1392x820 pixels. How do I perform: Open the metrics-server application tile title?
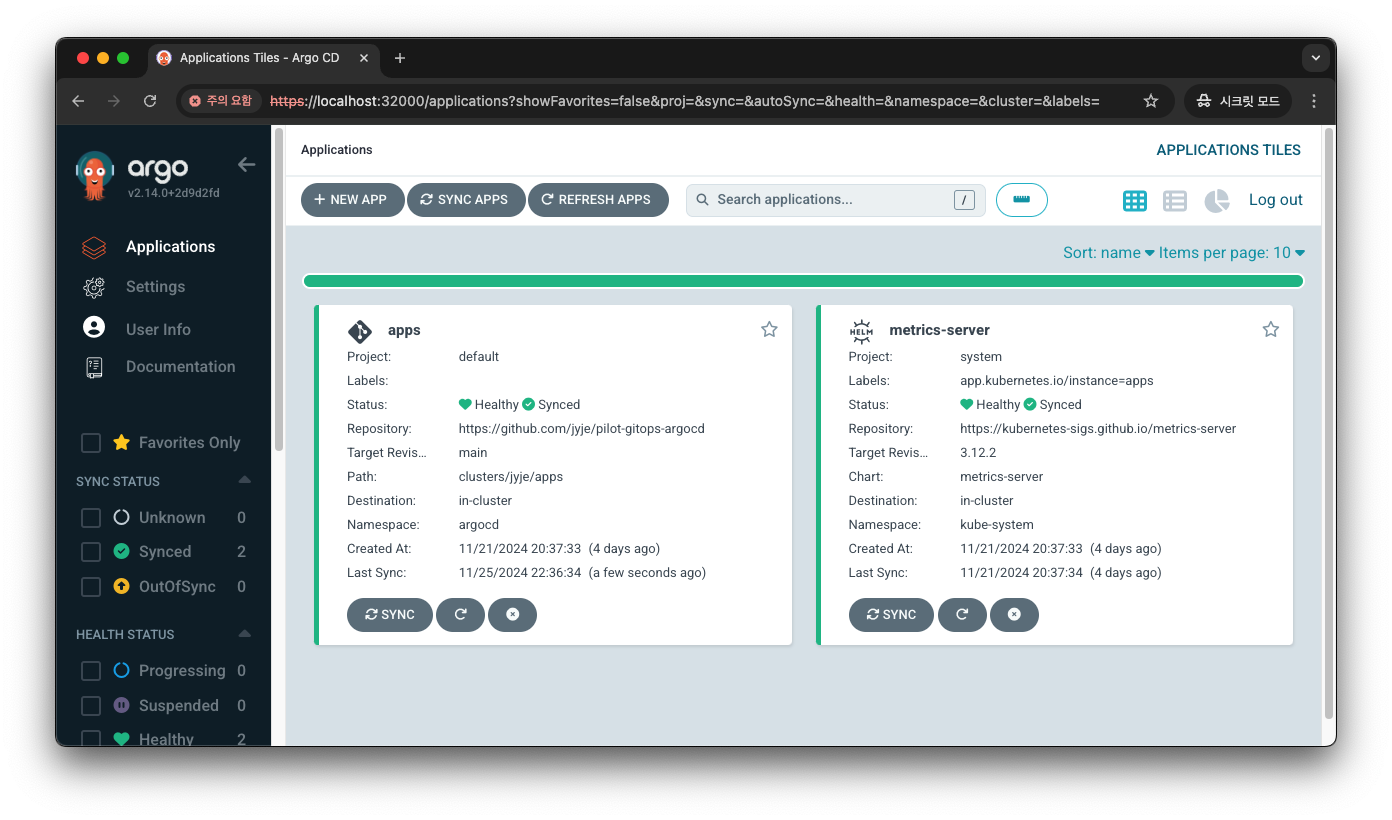click(939, 330)
